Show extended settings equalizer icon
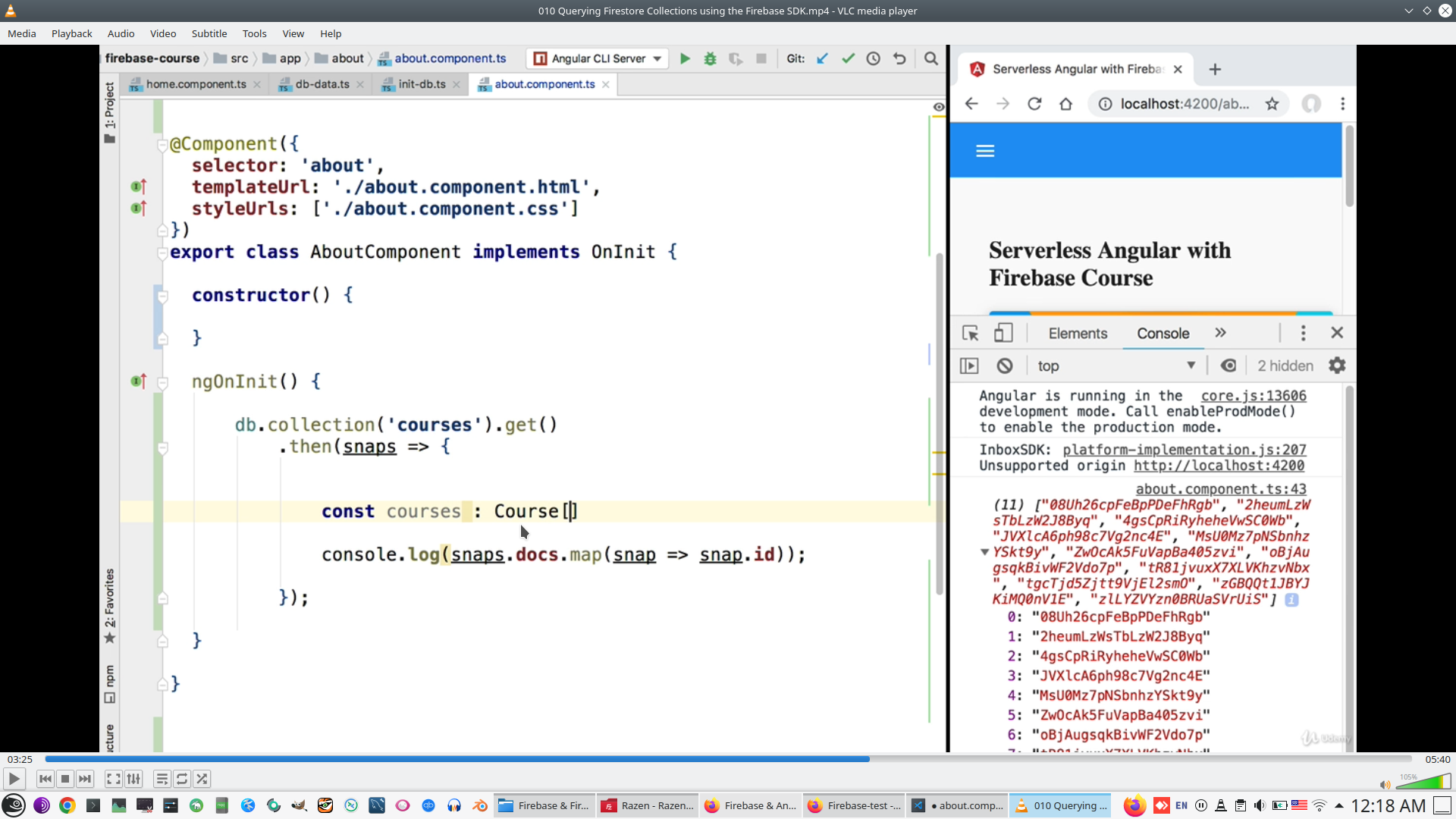 coord(133,779)
